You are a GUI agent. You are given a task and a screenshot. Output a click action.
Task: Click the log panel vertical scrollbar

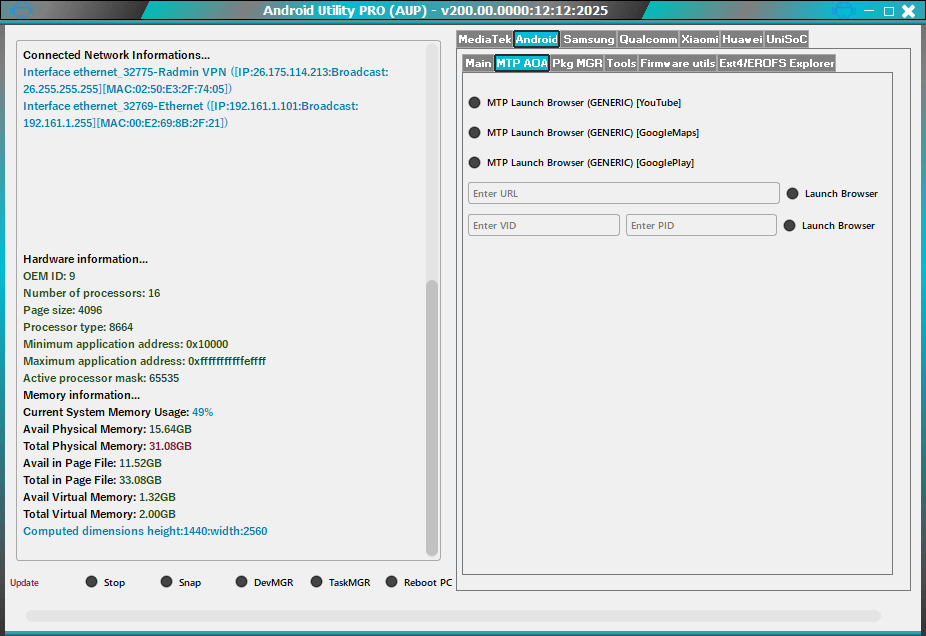click(432, 417)
